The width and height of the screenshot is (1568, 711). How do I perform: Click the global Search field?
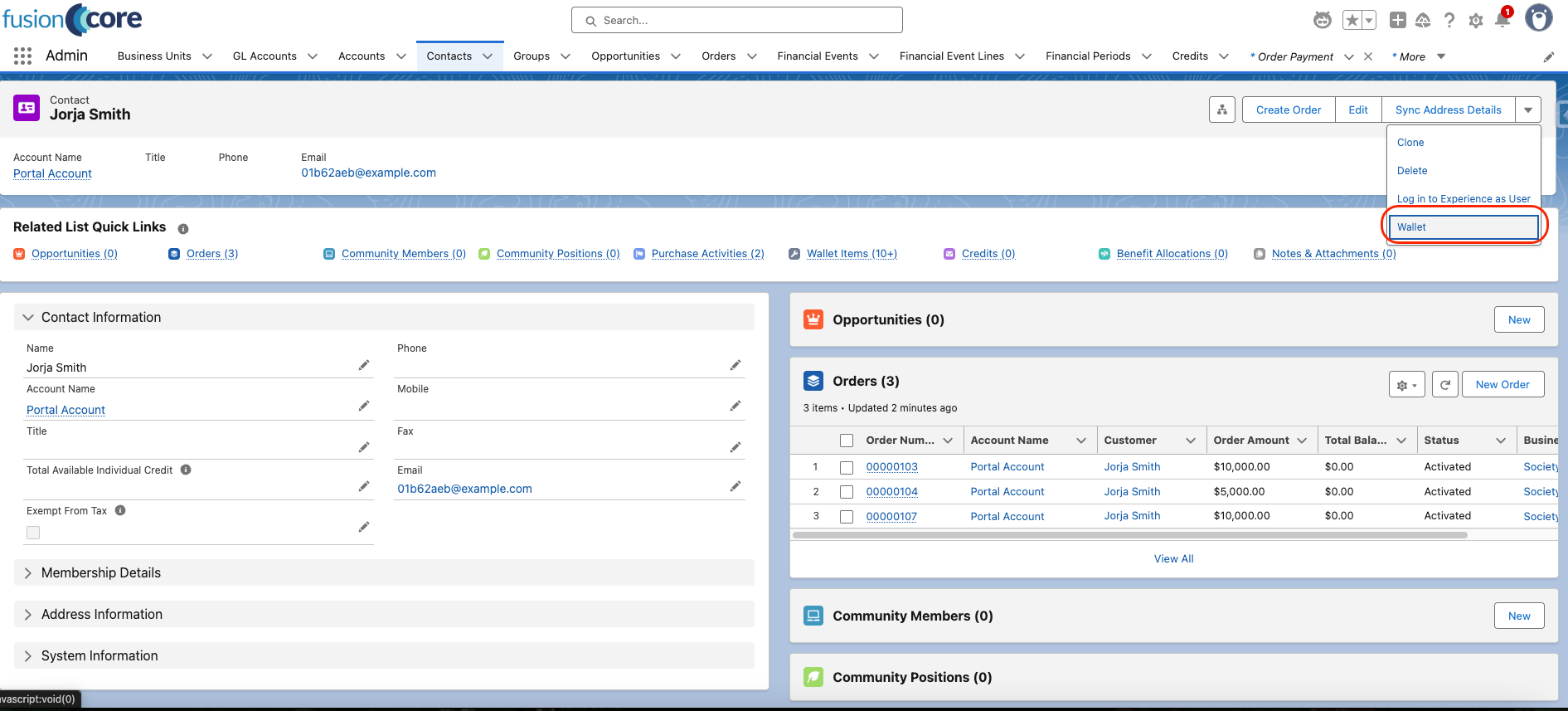coord(737,20)
